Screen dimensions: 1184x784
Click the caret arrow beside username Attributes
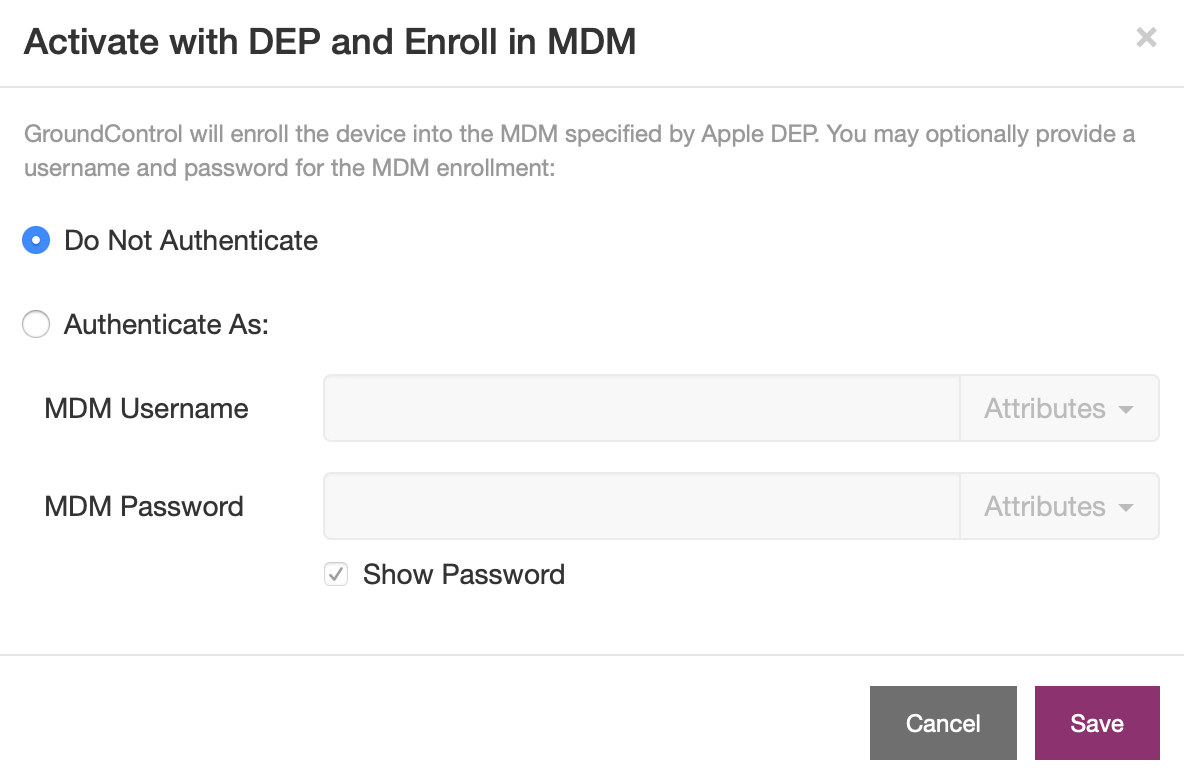click(x=1126, y=409)
